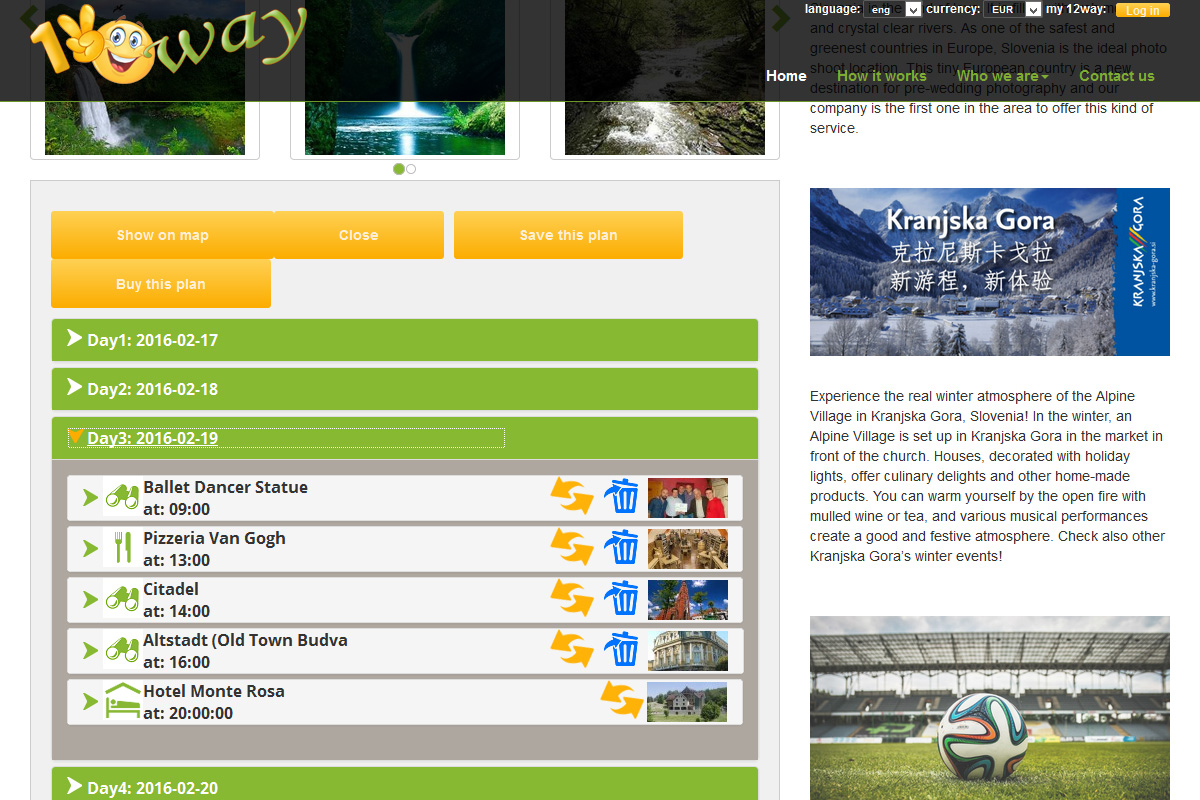1200x800 pixels.
Task: Click Buy this plan button
Action: click(x=161, y=284)
